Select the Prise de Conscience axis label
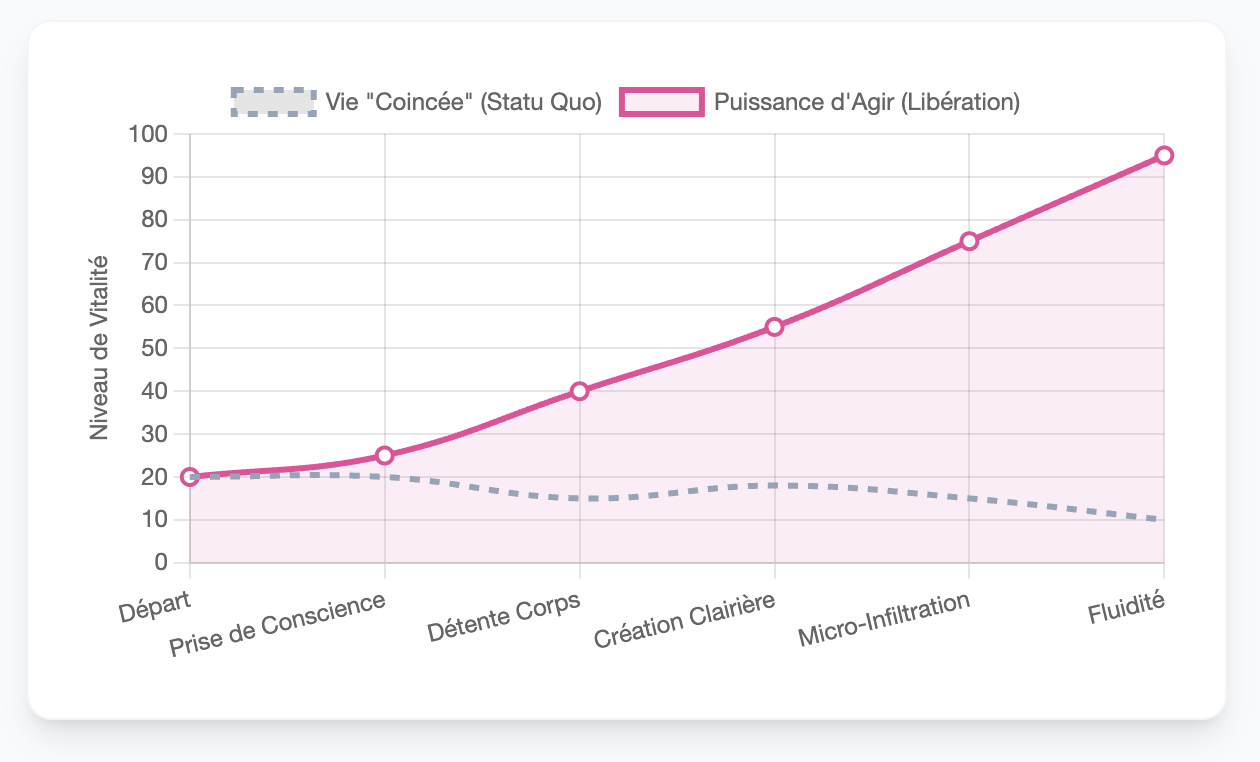 pyautogui.click(x=277, y=626)
